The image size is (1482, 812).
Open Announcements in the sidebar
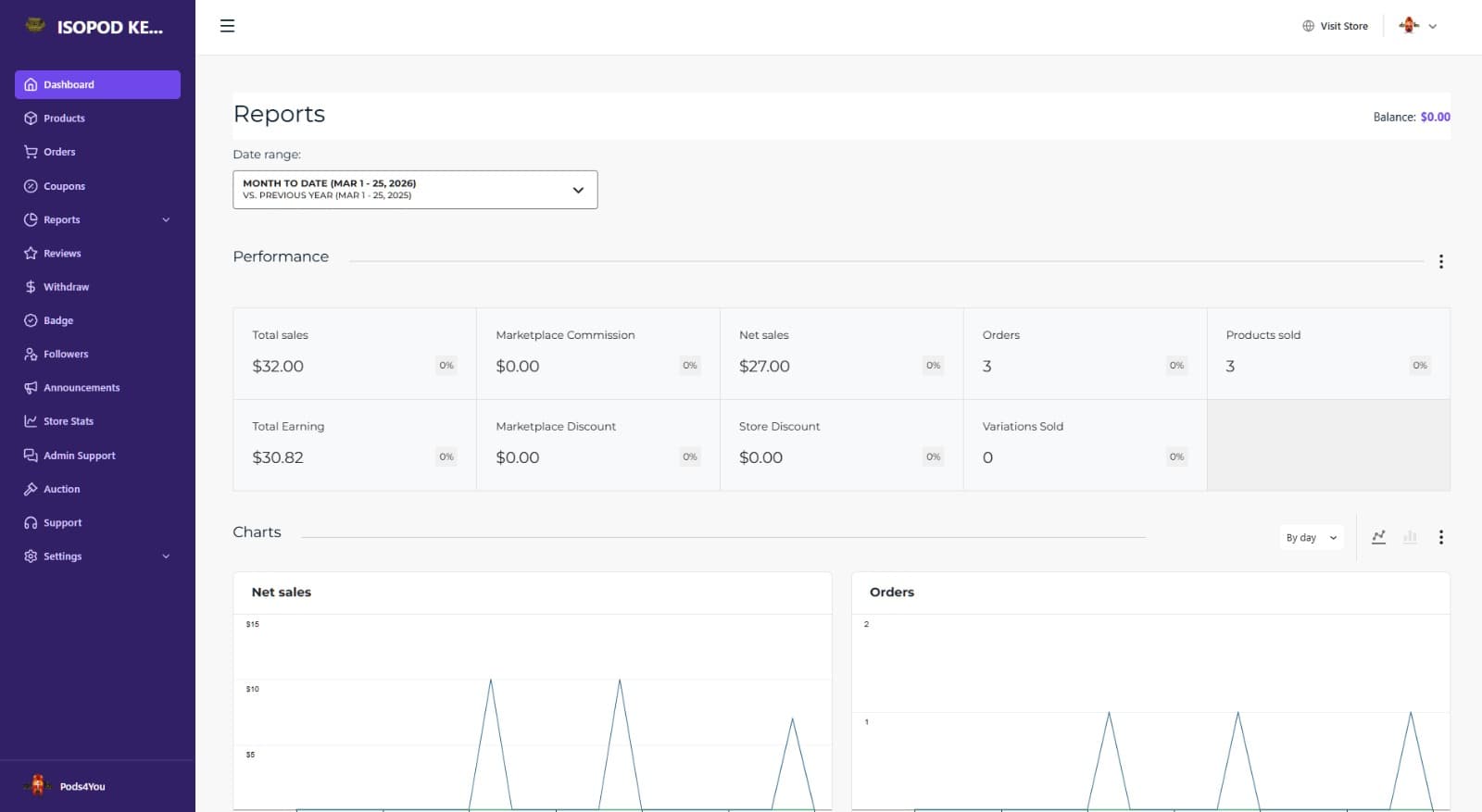pos(82,388)
